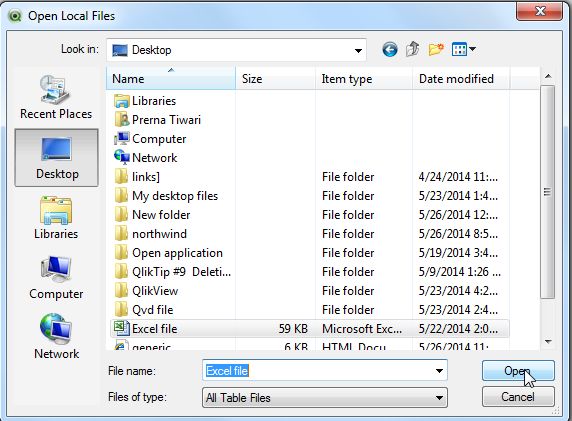Click the Prerna Tiwari user folder icon
Viewport: 572px width, 421px height.
click(x=121, y=120)
